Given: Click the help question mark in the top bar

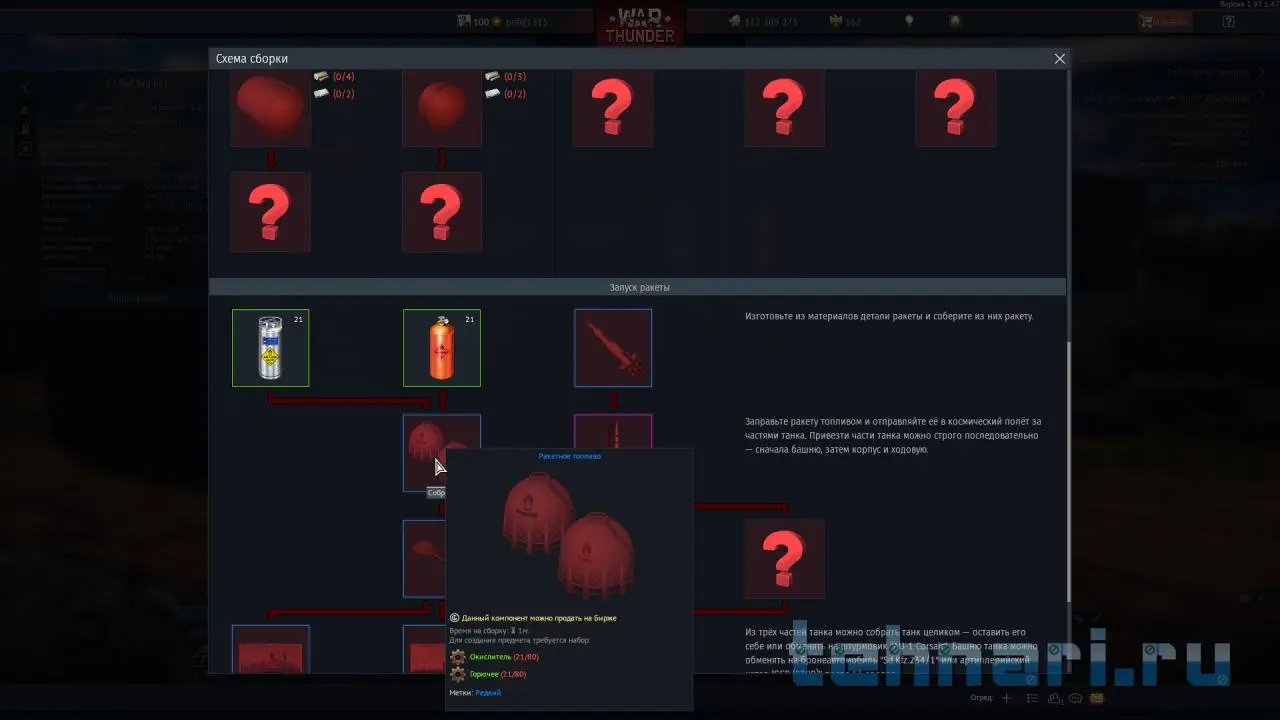Looking at the screenshot, I should point(1229,21).
